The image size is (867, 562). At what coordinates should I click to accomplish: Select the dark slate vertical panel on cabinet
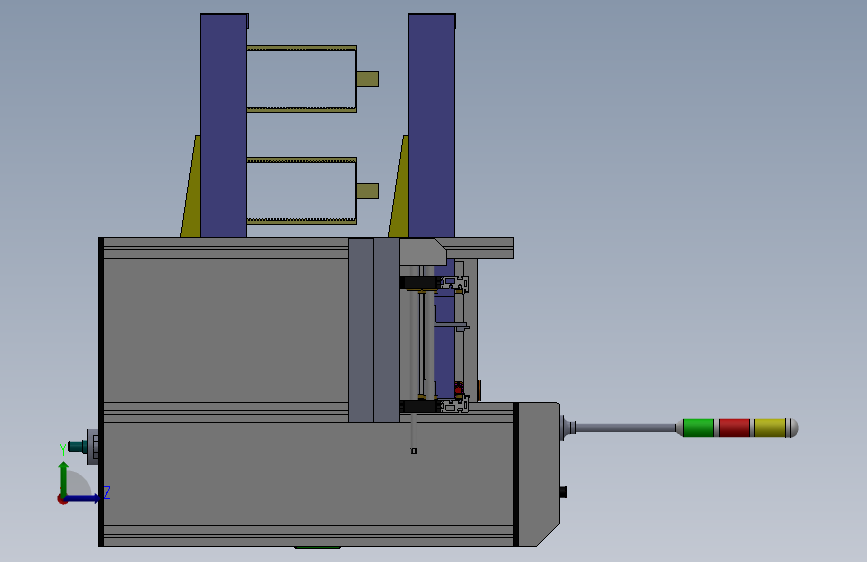pos(374,330)
